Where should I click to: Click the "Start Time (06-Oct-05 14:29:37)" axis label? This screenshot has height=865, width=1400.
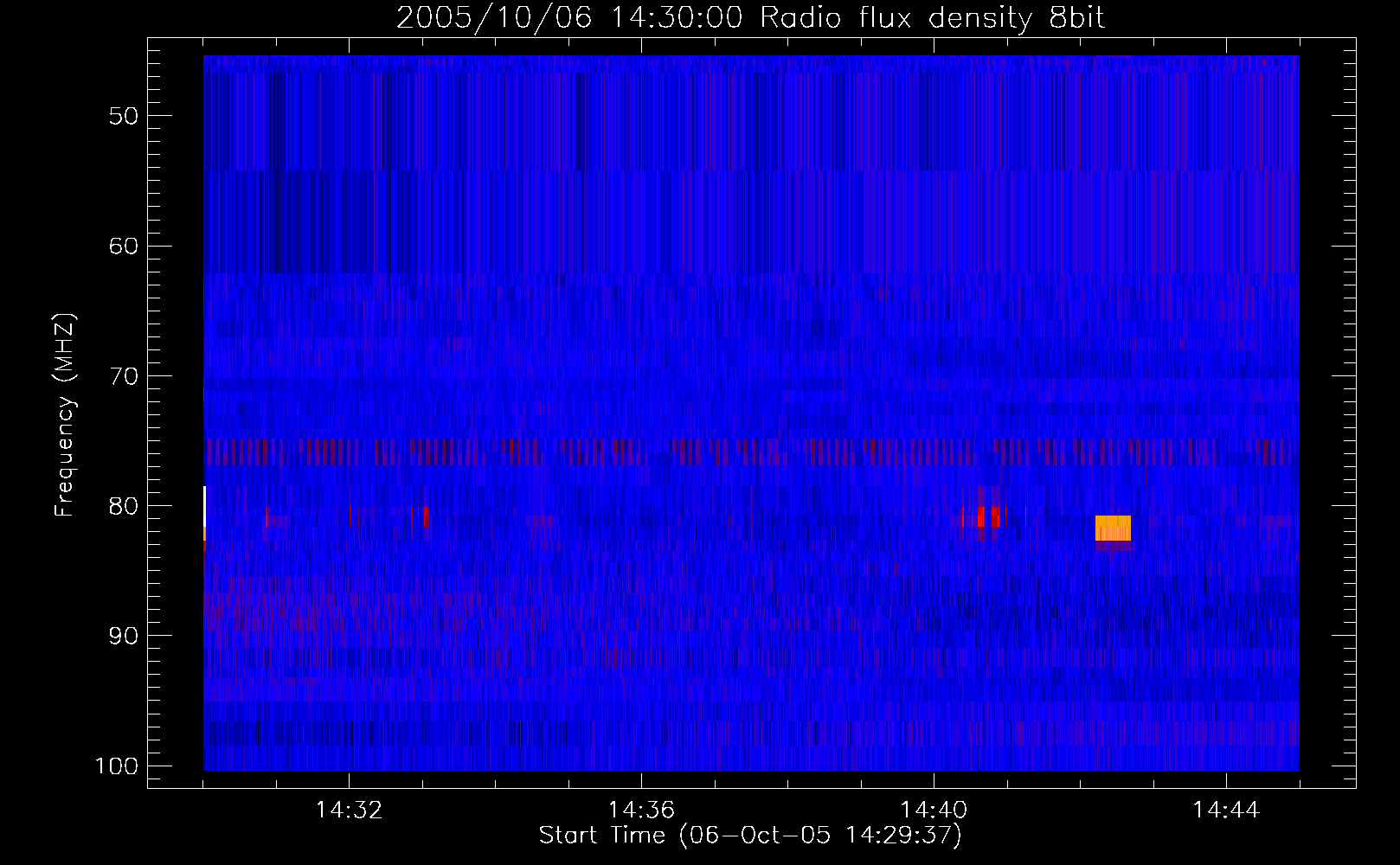pos(750,836)
